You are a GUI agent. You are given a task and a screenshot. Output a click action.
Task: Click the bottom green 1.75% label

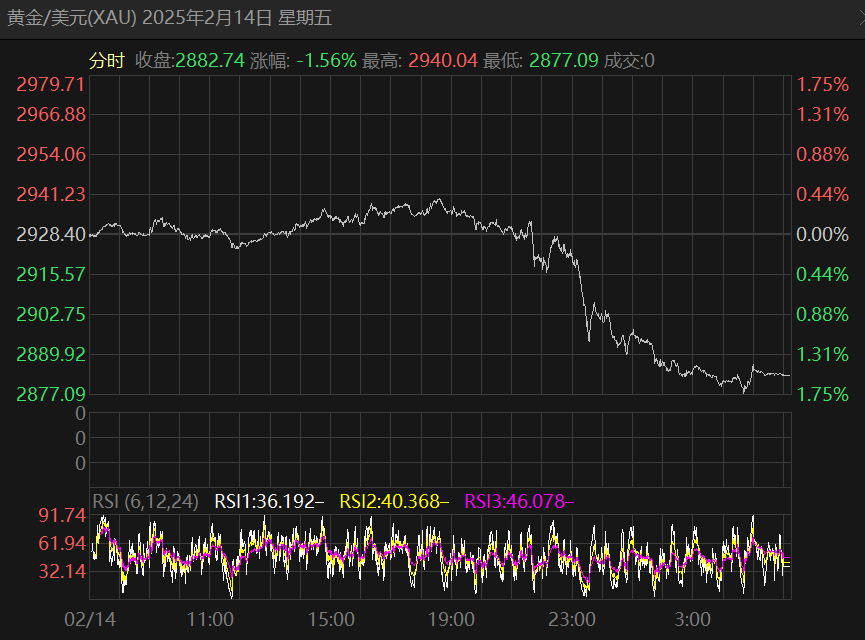(822, 394)
